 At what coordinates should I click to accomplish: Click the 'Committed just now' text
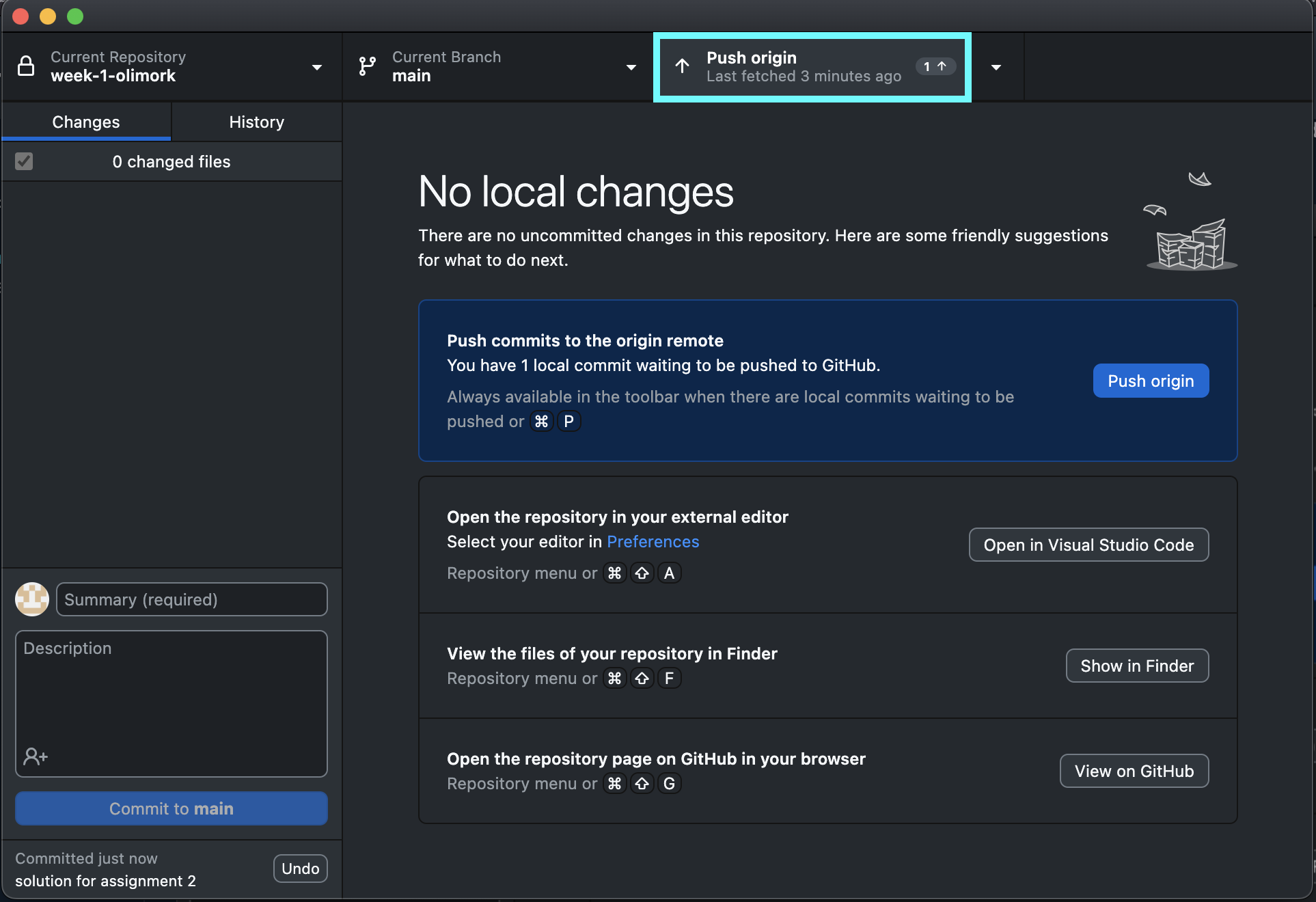point(86,858)
